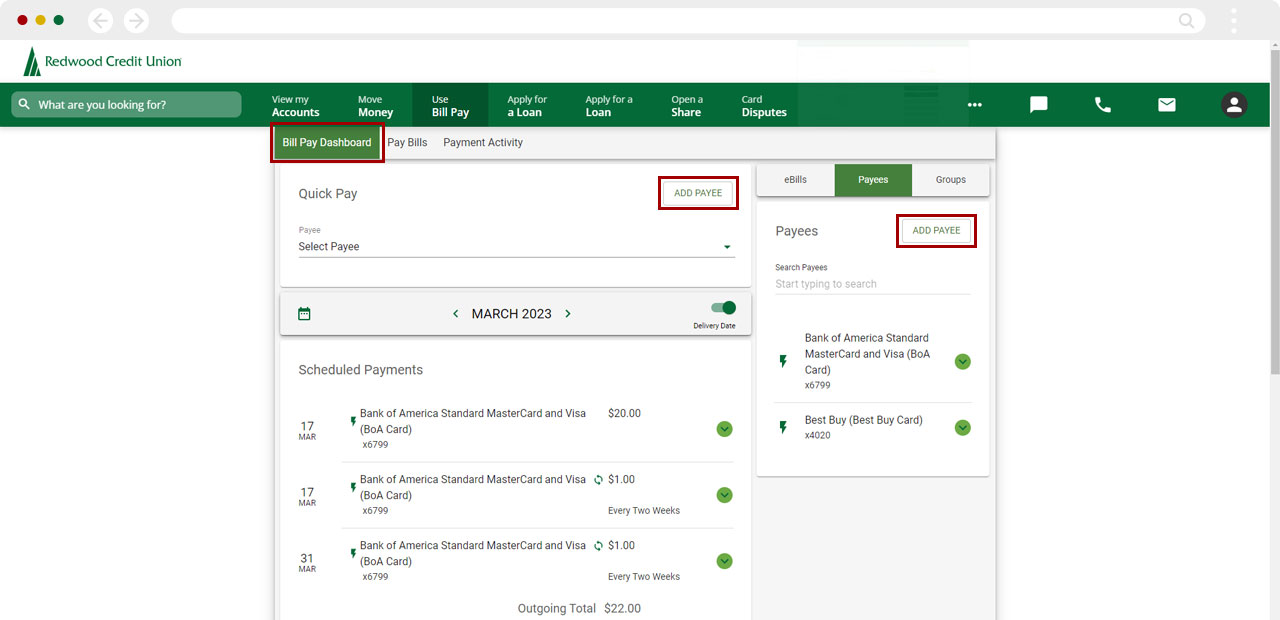
Task: Expand Bank of America payee in Payees panel
Action: [962, 362]
